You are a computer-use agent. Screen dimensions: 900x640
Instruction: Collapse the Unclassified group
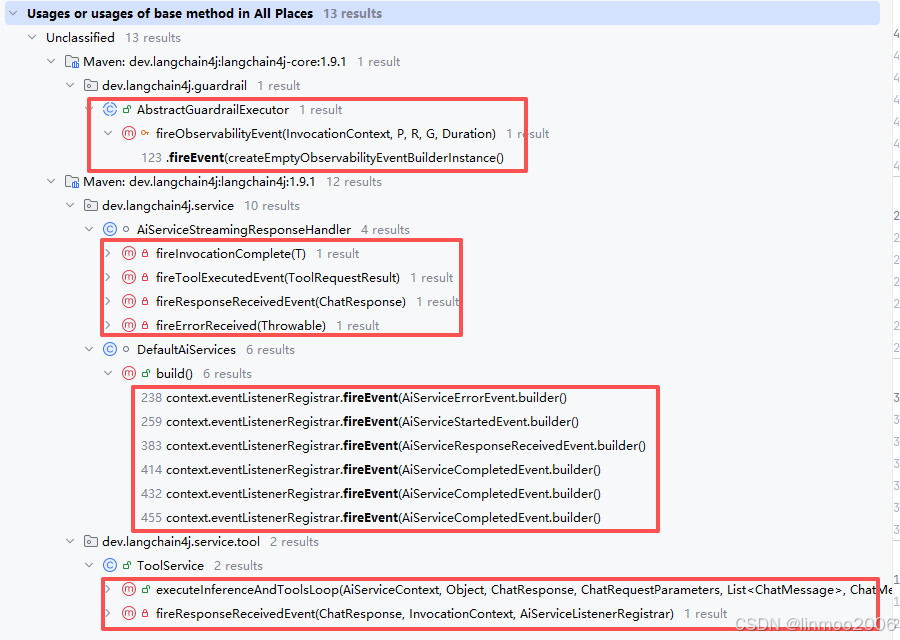tap(32, 37)
